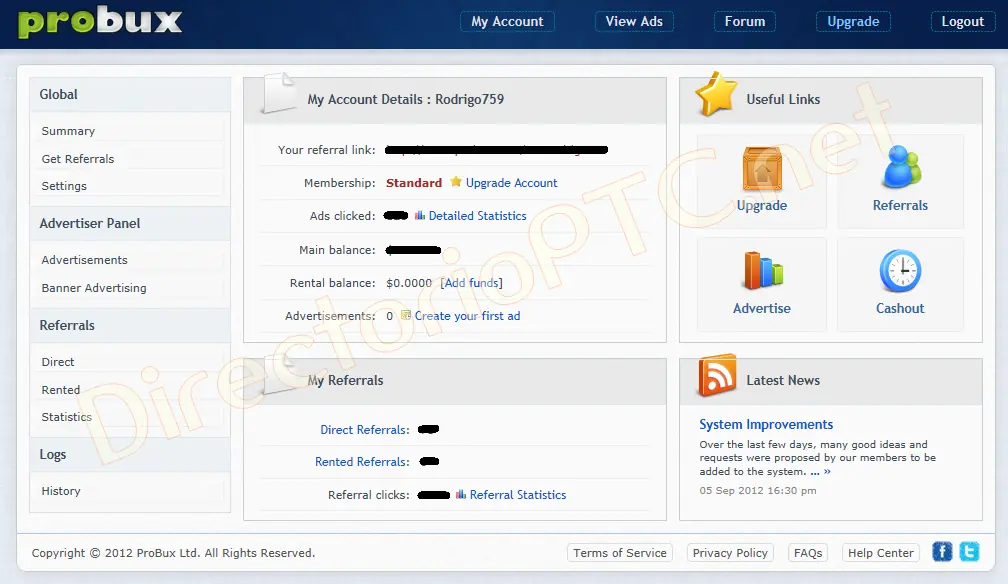Image resolution: width=1008 pixels, height=584 pixels.
Task: Click the $0.0000 rental balance value
Action: (x=409, y=283)
